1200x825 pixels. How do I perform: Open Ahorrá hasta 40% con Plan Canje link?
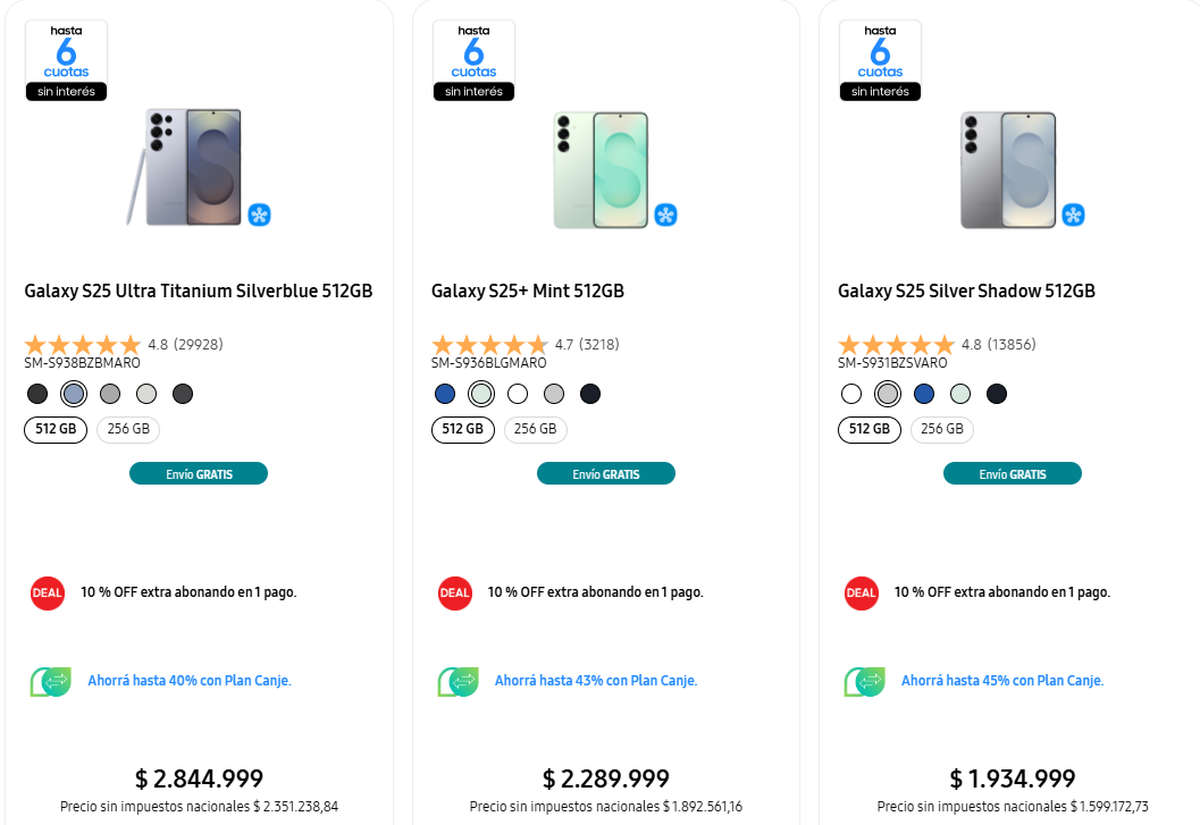tap(189, 681)
